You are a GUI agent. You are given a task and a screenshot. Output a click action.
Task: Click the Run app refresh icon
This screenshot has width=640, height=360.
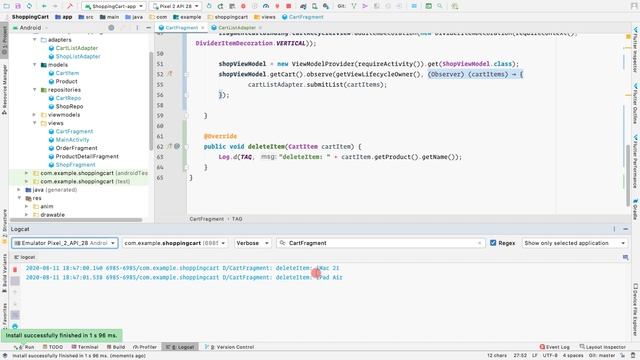click(x=209, y=6)
